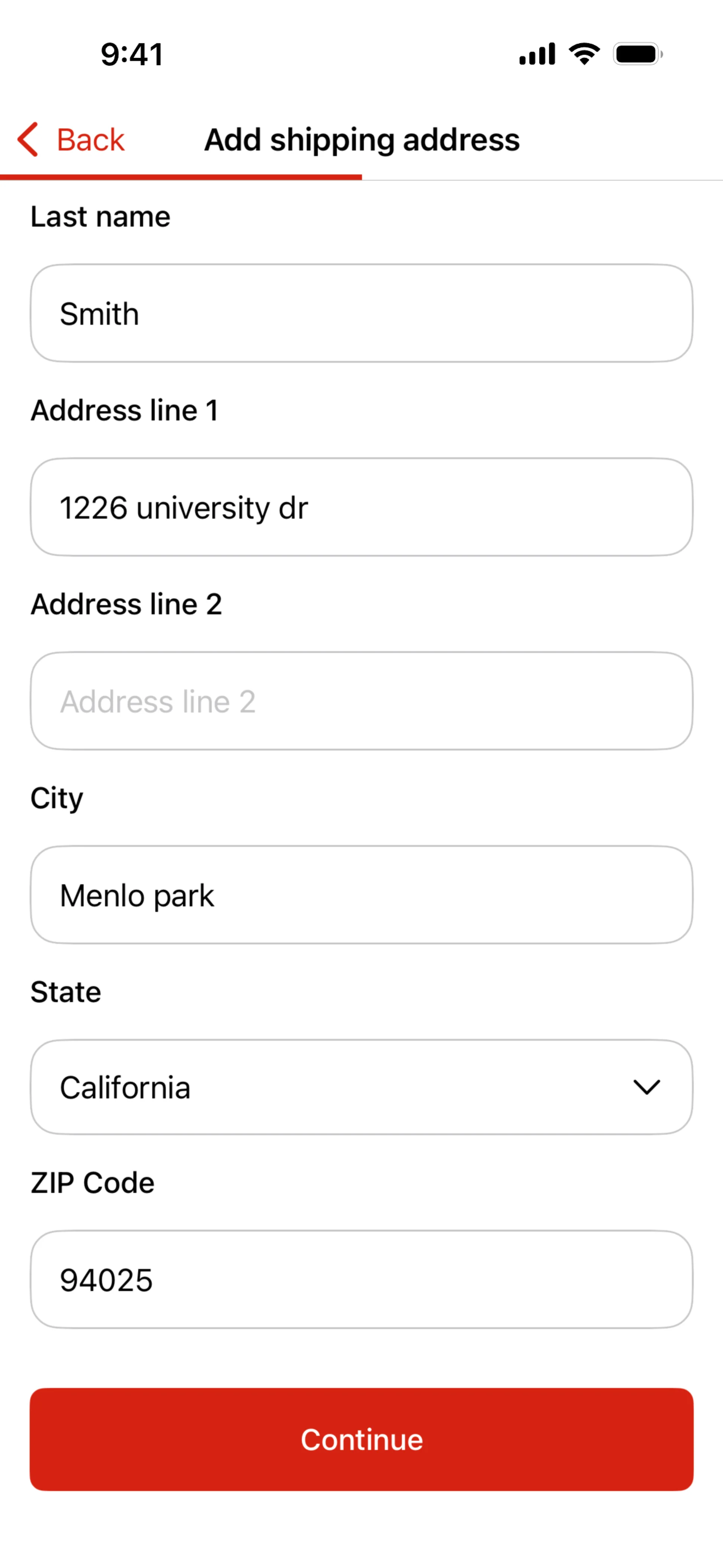Click the red checkout progress bar
The height and width of the screenshot is (1568, 723).
(x=181, y=177)
